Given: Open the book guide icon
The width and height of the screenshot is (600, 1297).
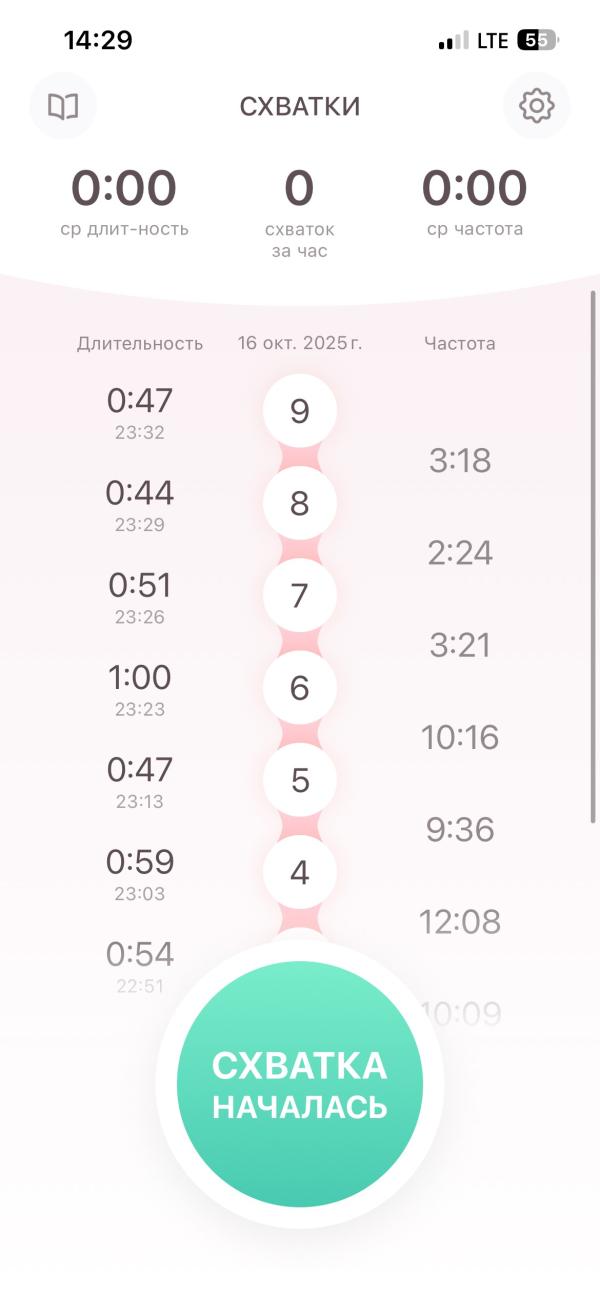Looking at the screenshot, I should coord(63,106).
